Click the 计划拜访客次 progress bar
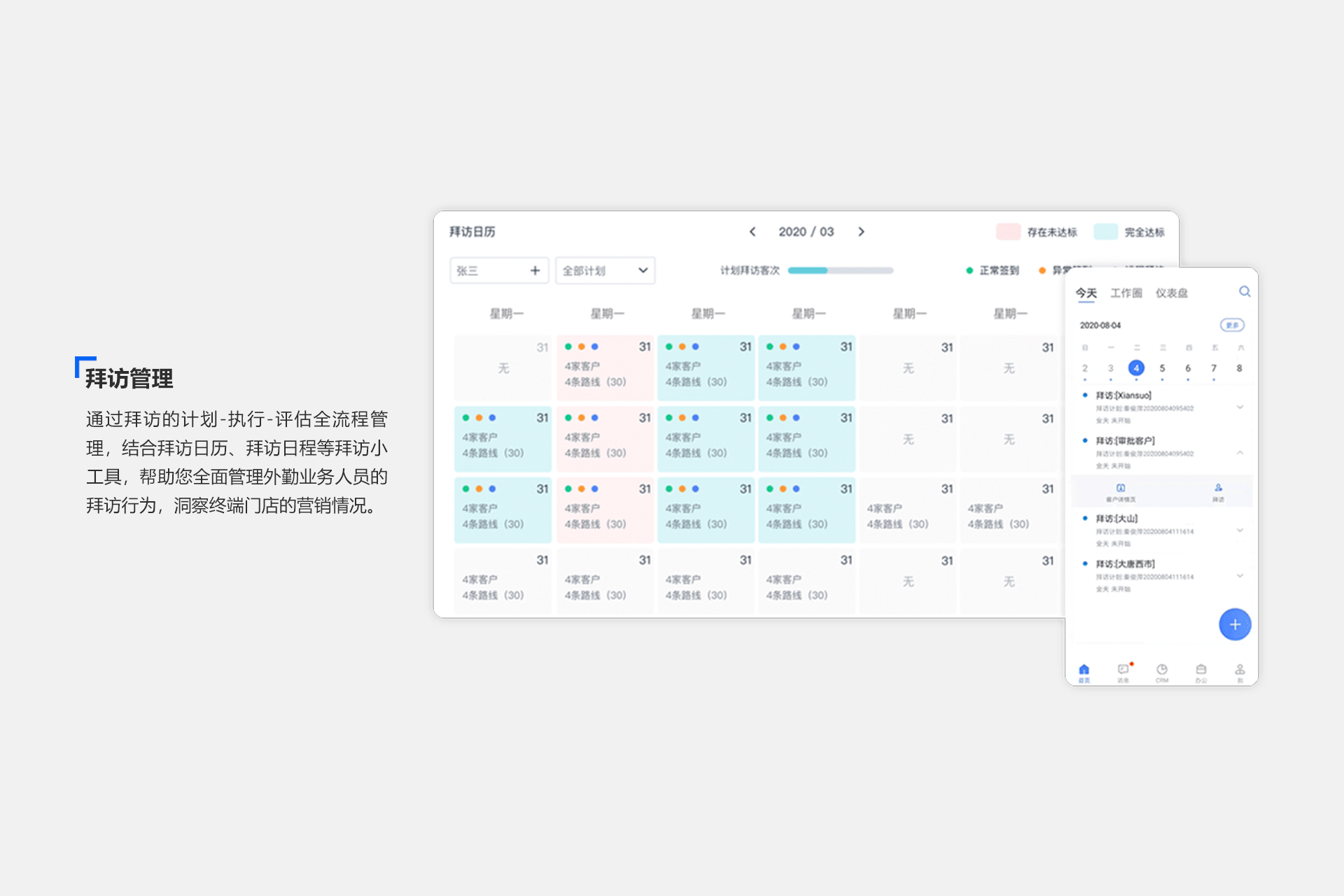The image size is (1344, 896). 840,270
